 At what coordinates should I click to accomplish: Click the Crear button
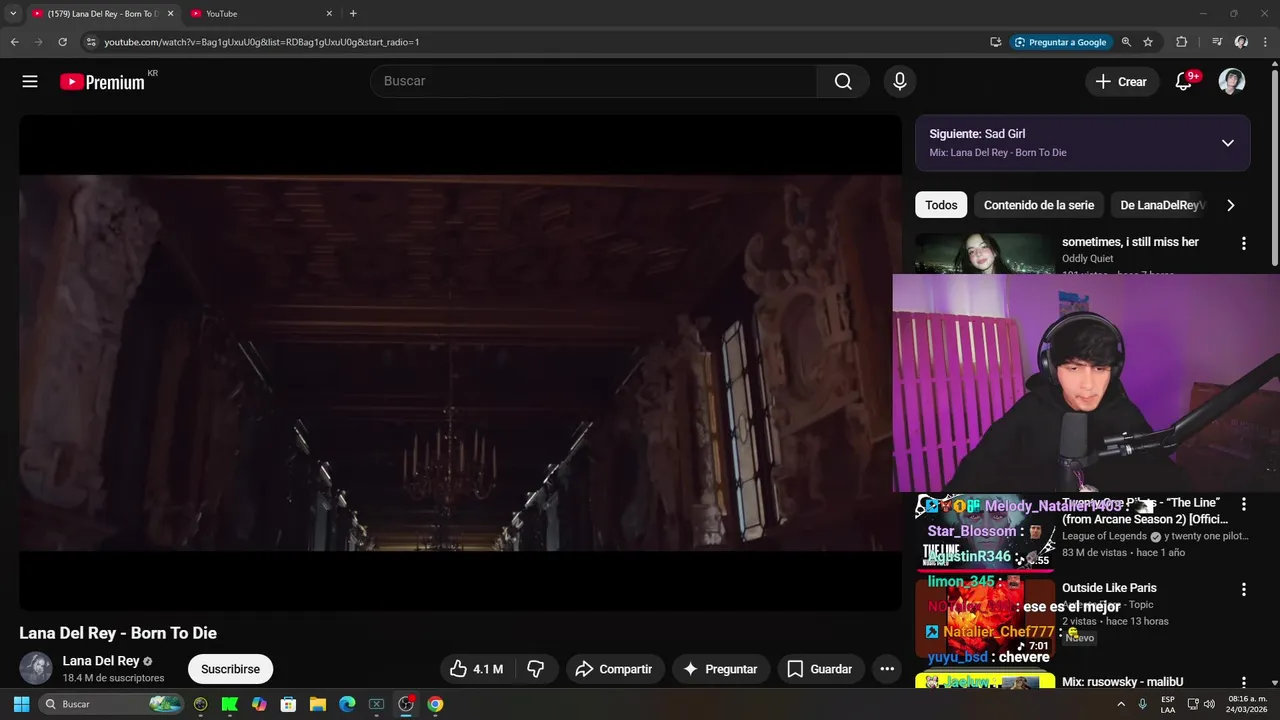(x=1121, y=82)
